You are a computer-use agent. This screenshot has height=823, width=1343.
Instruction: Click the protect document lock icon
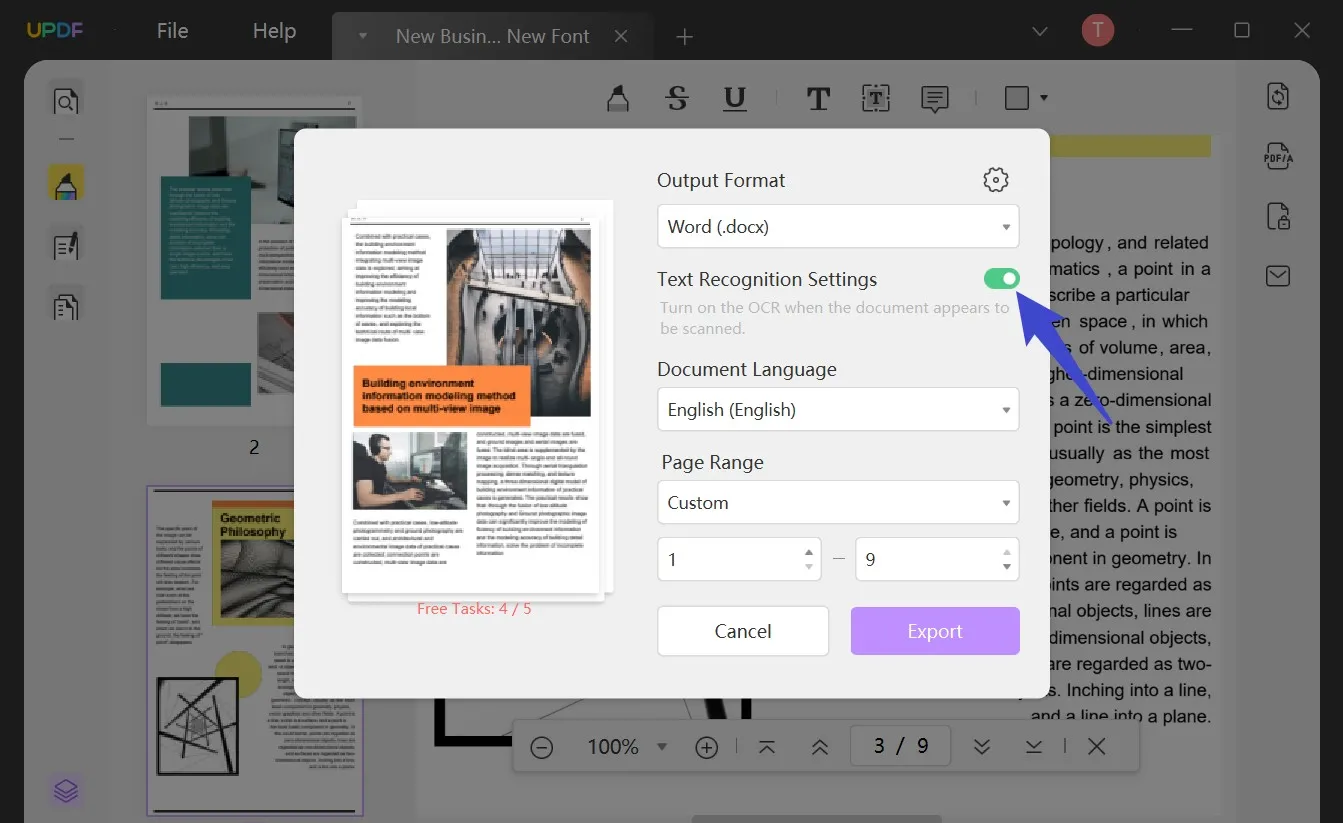(x=1278, y=216)
